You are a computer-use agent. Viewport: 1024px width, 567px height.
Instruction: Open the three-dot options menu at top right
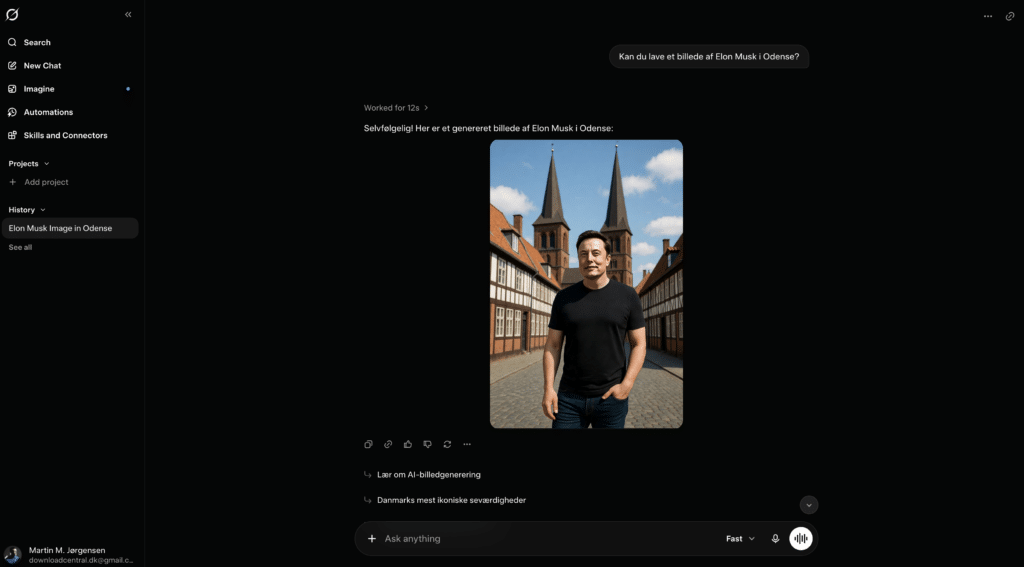point(987,16)
